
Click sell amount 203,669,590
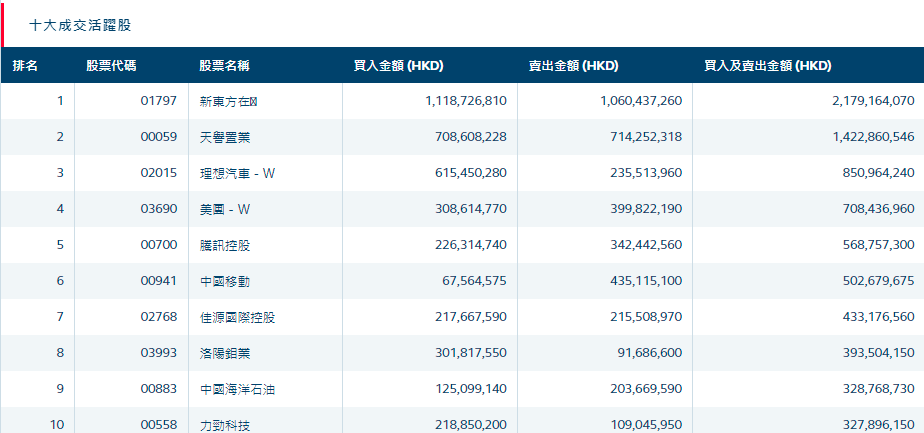click(x=646, y=389)
